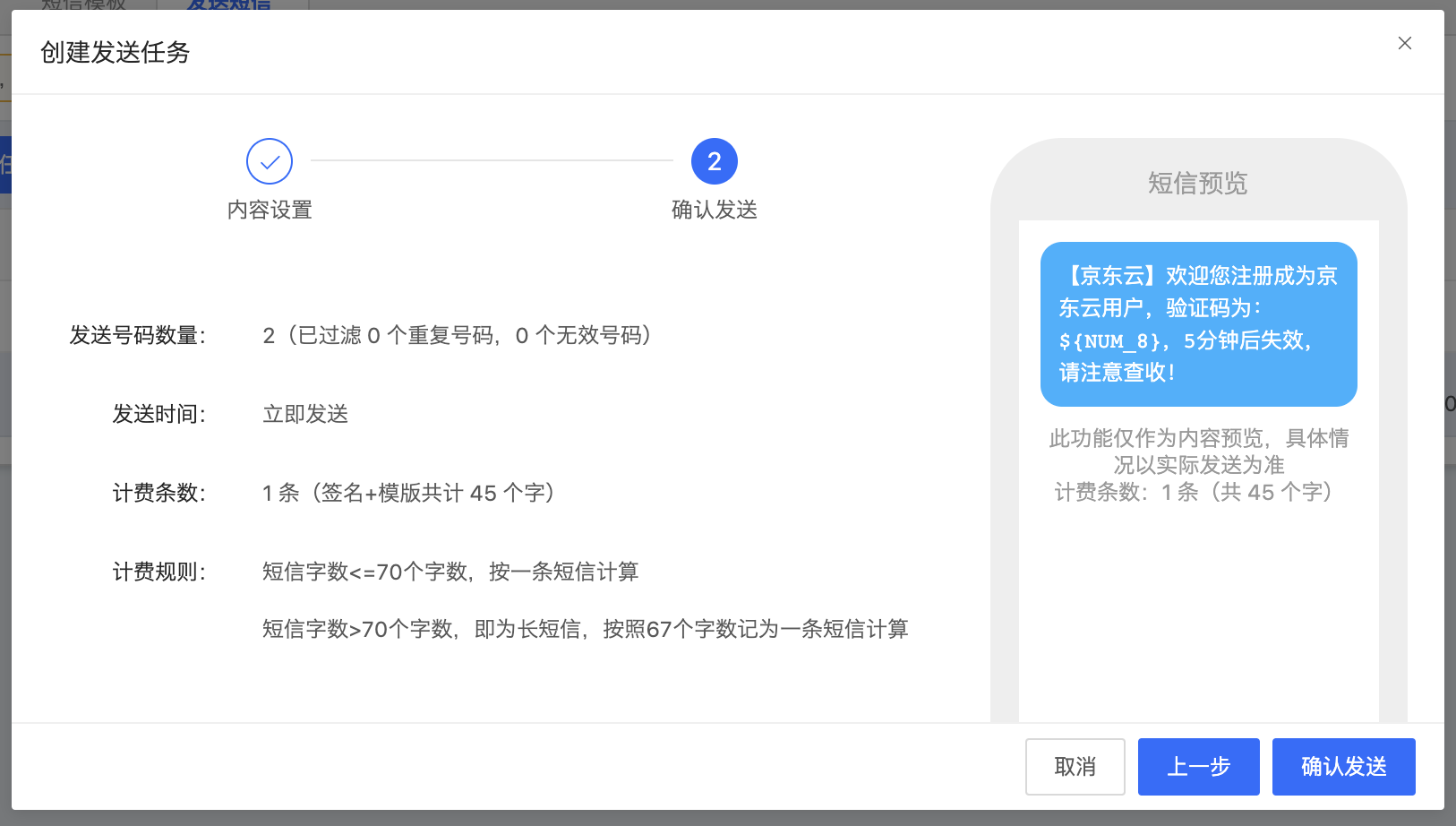Click the 创建发送任务 dialog title
Viewport: 1456px width, 826px height.
point(116,52)
